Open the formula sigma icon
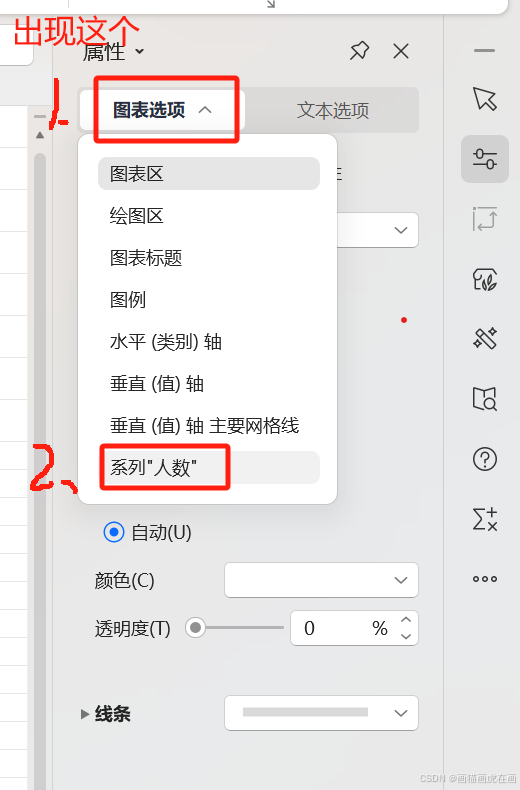The image size is (520, 790). pyautogui.click(x=485, y=519)
